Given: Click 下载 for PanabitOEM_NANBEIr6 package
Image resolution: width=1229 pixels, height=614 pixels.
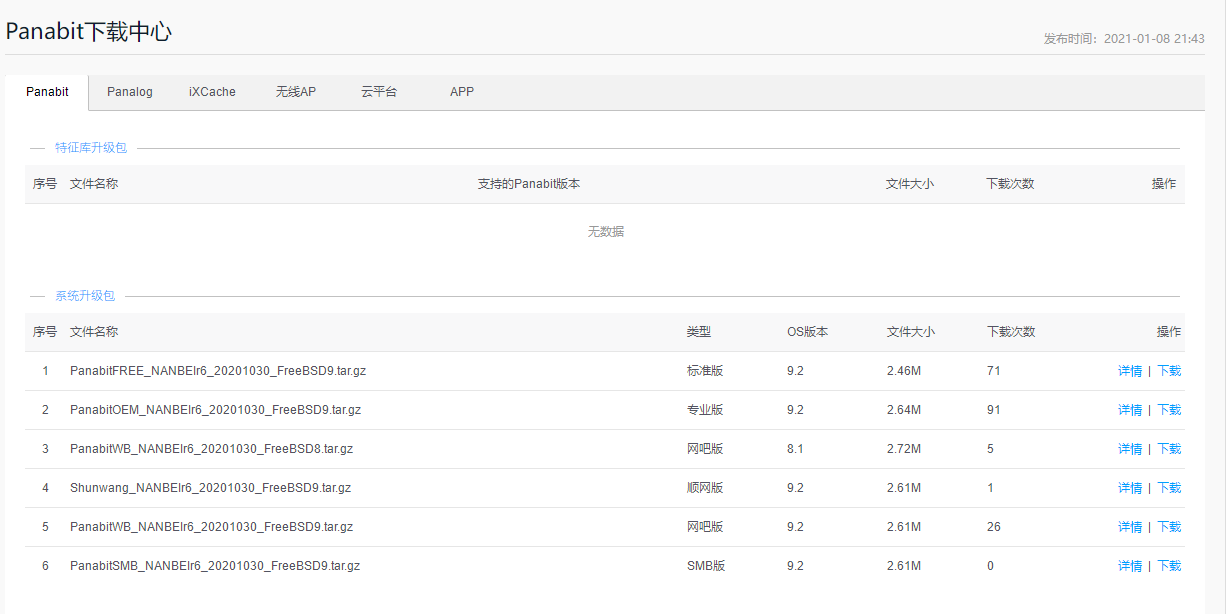Looking at the screenshot, I should click(1169, 410).
